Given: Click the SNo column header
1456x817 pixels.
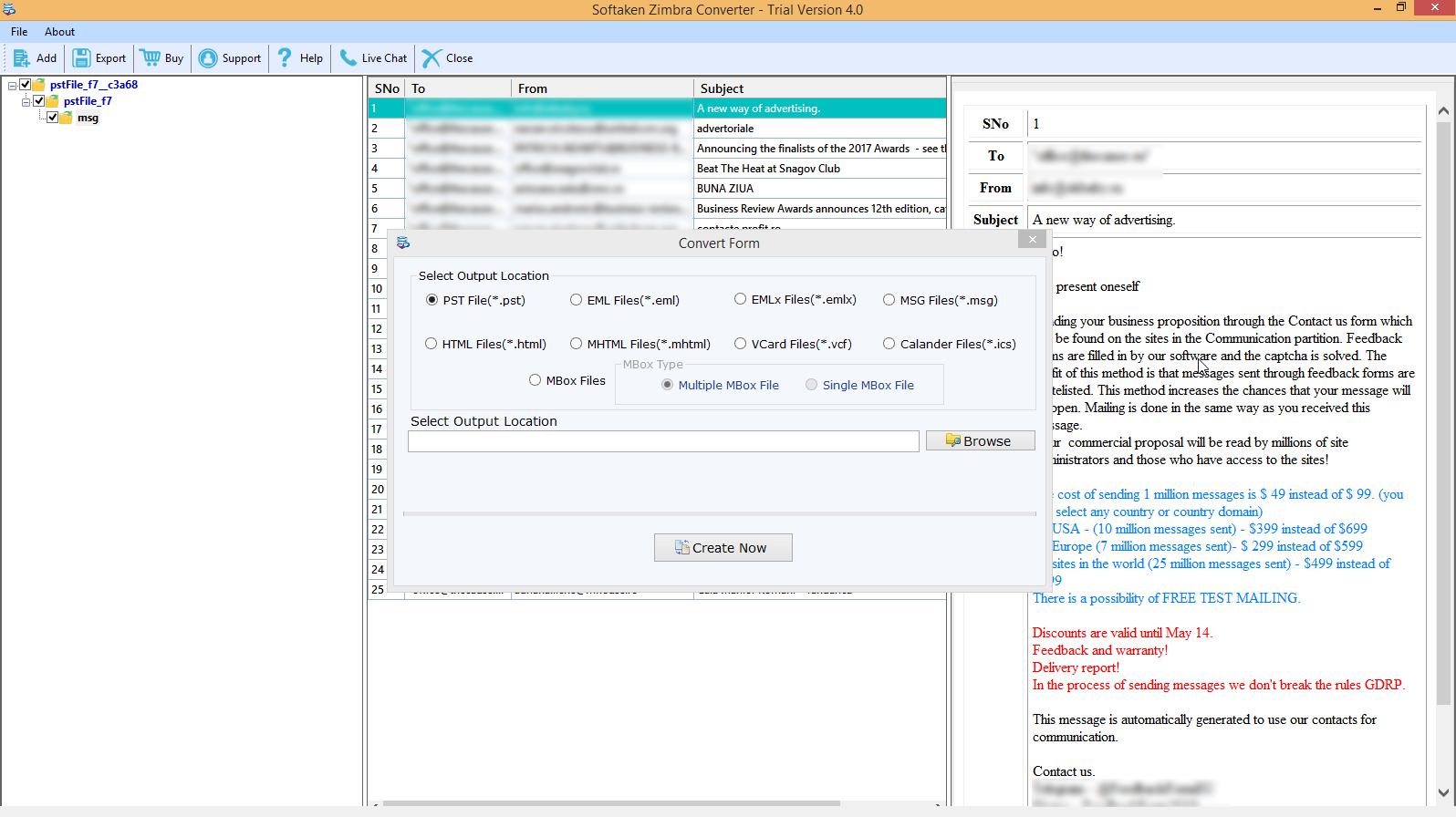Looking at the screenshot, I should pos(387,88).
